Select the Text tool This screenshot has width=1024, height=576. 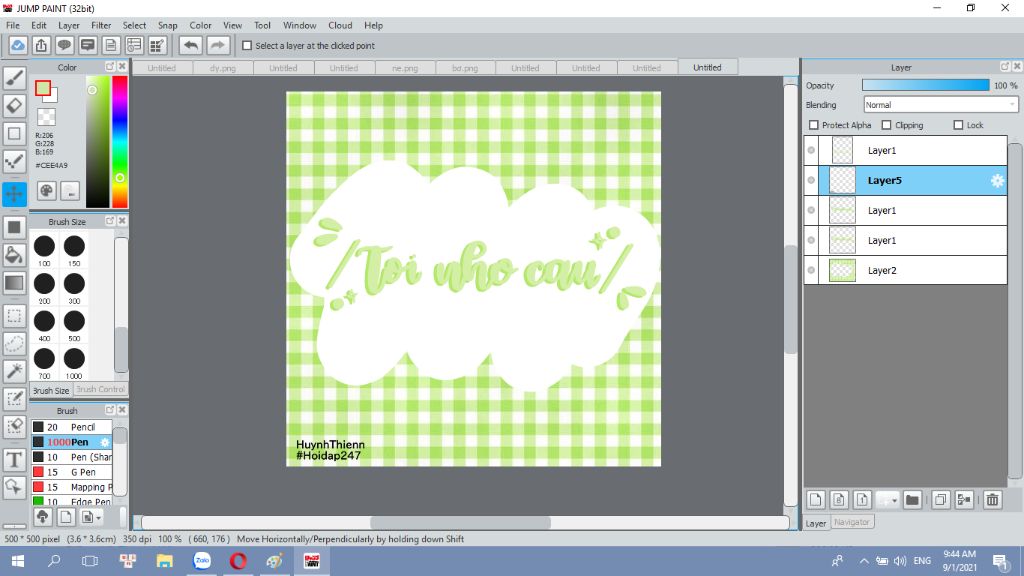tap(14, 460)
